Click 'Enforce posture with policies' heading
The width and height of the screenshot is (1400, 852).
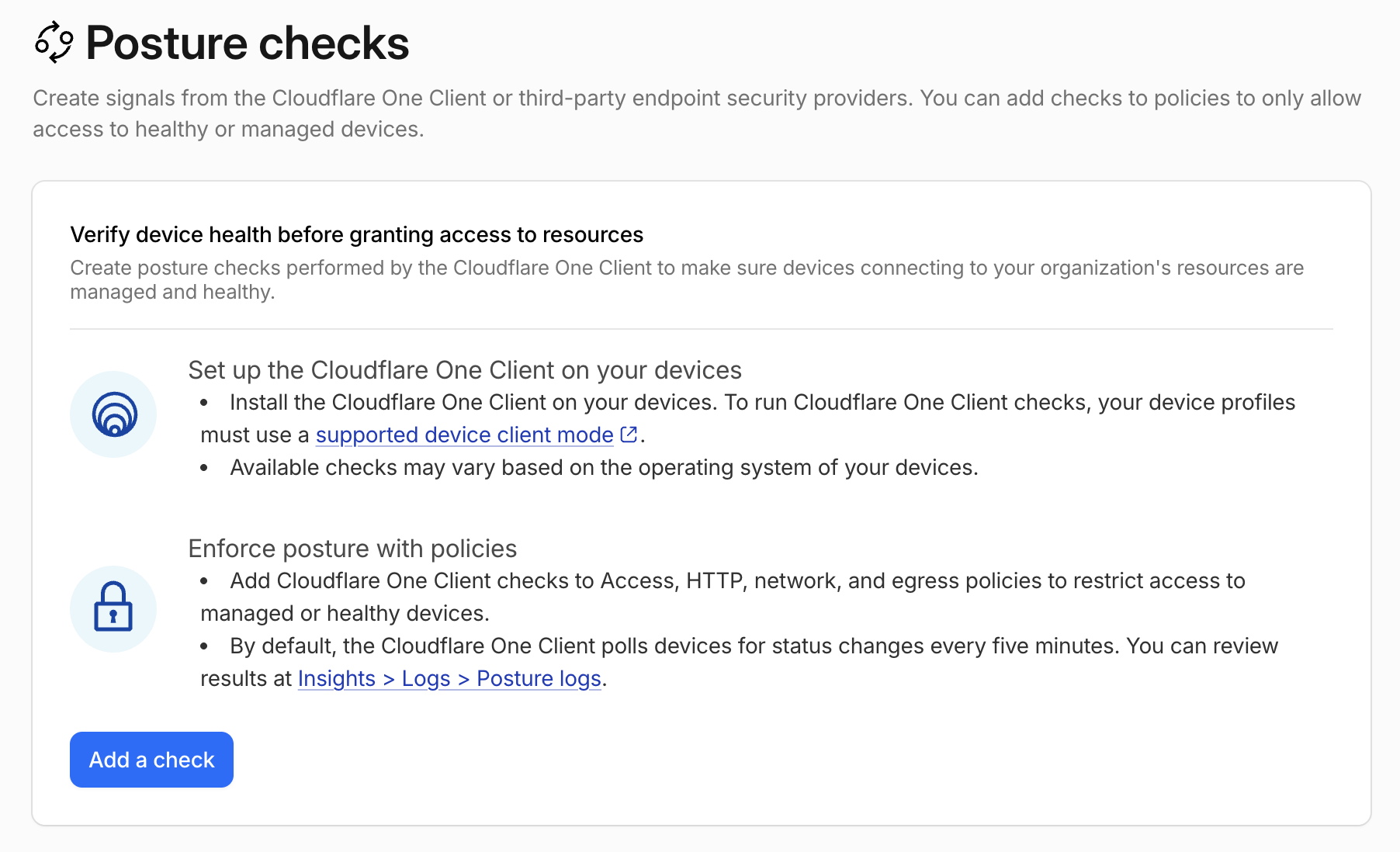tap(352, 549)
